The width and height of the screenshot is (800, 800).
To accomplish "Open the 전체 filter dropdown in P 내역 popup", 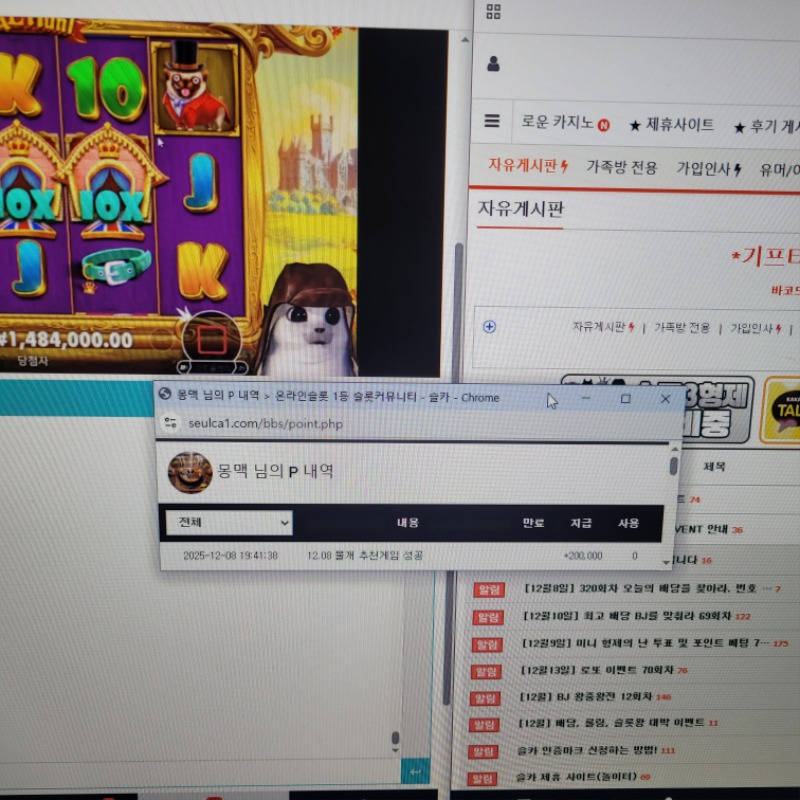I will click(227, 523).
